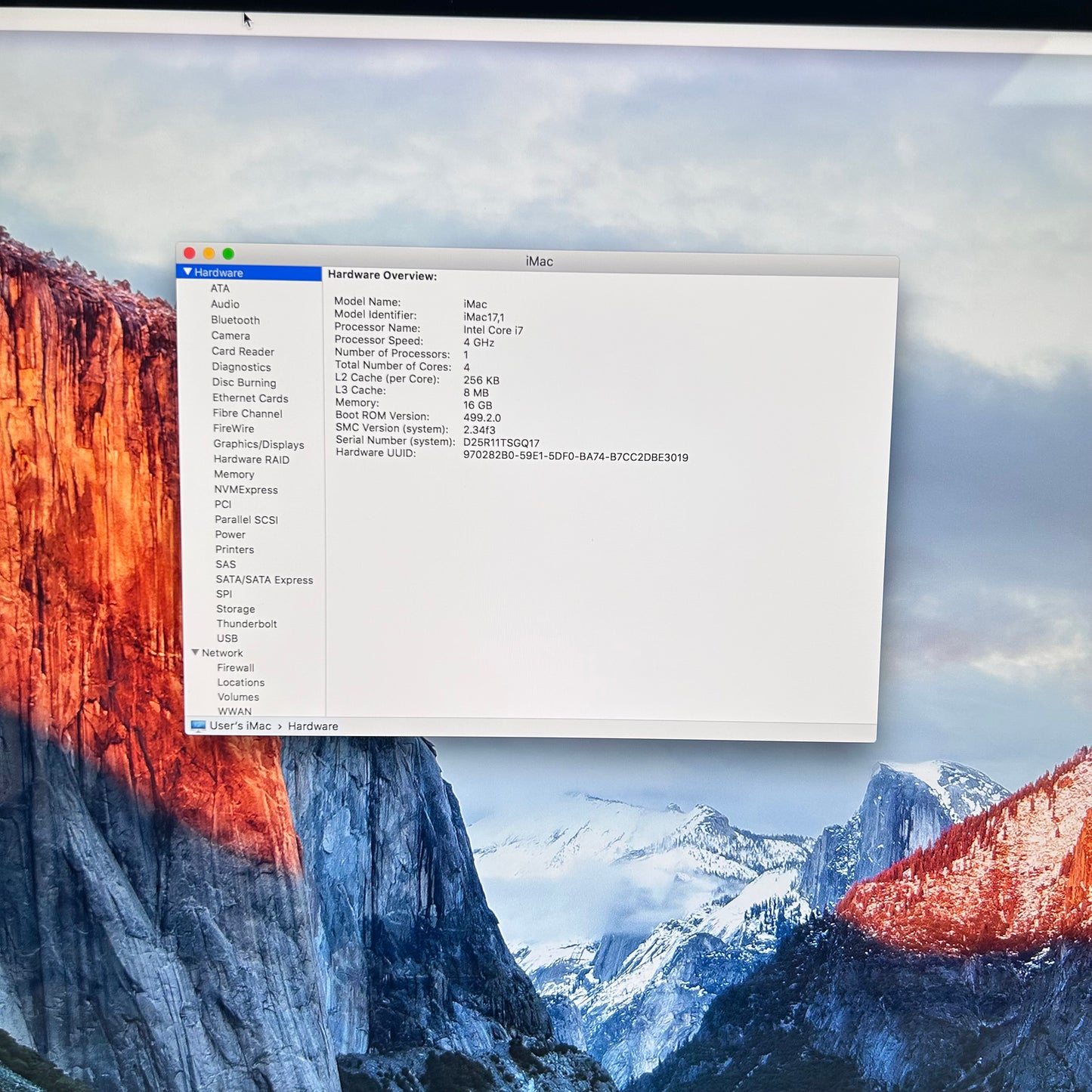Collapse the Network disclosure triangle
1092x1092 pixels.
(196, 652)
